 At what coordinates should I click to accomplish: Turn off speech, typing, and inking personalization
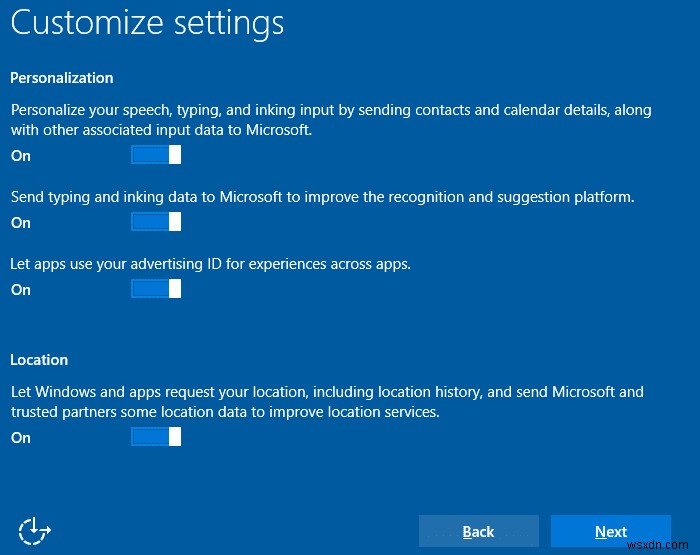[156, 155]
